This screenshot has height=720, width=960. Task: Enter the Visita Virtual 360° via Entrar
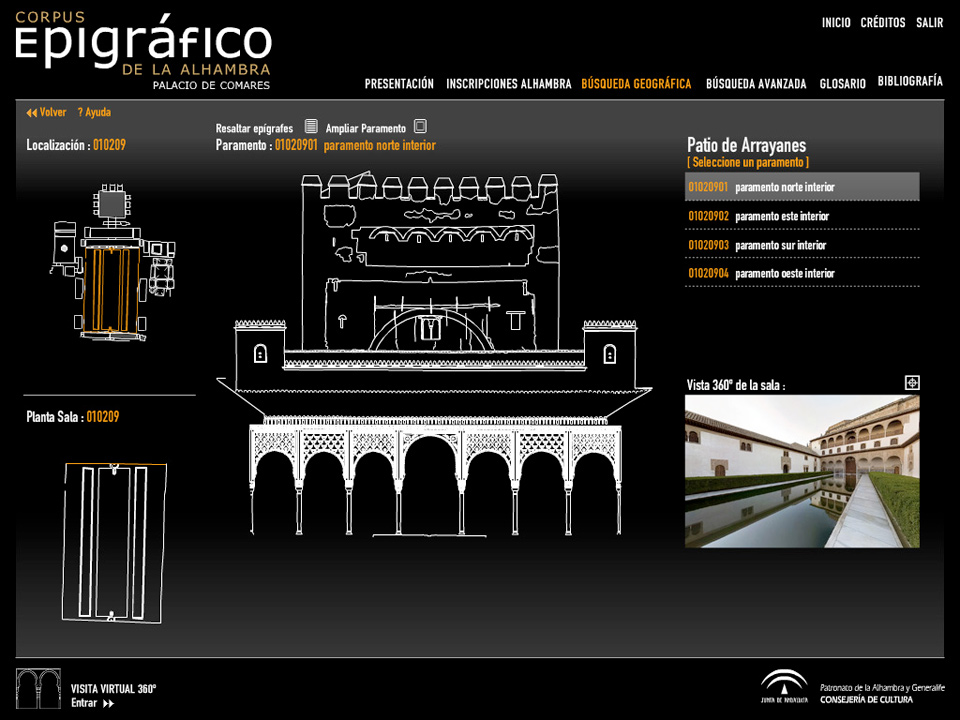point(92,703)
